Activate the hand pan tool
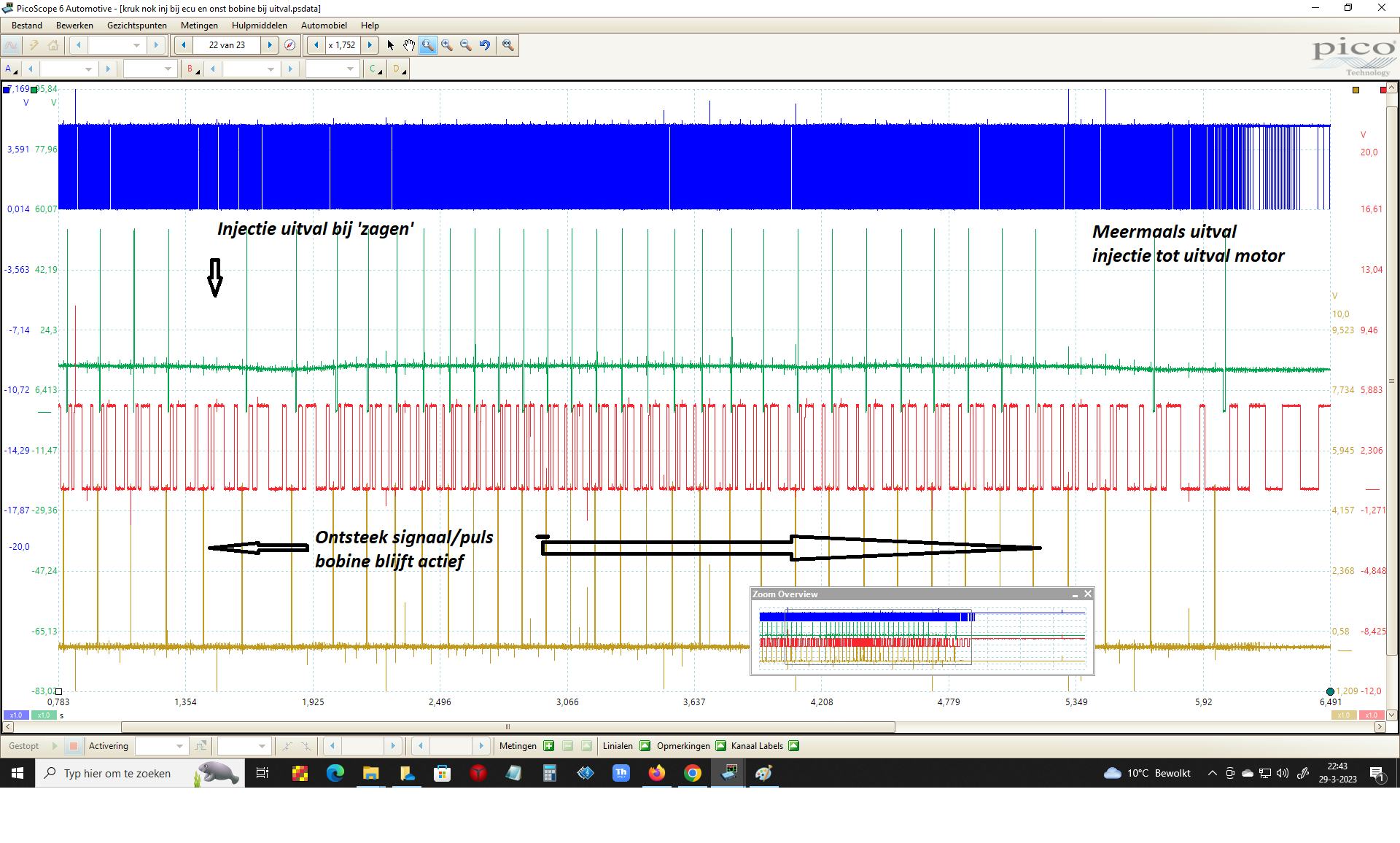Screen dimensions: 1400x843 (x=409, y=45)
